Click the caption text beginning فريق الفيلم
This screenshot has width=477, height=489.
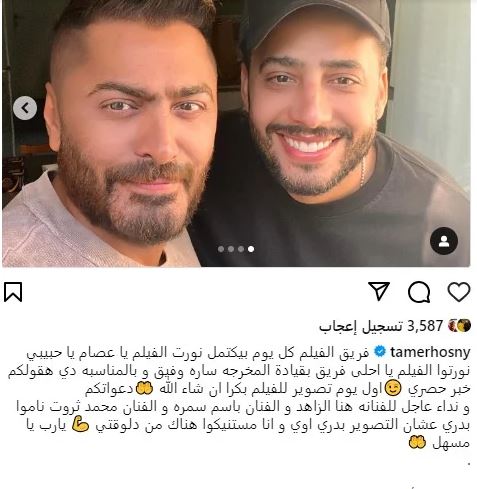[239, 397]
